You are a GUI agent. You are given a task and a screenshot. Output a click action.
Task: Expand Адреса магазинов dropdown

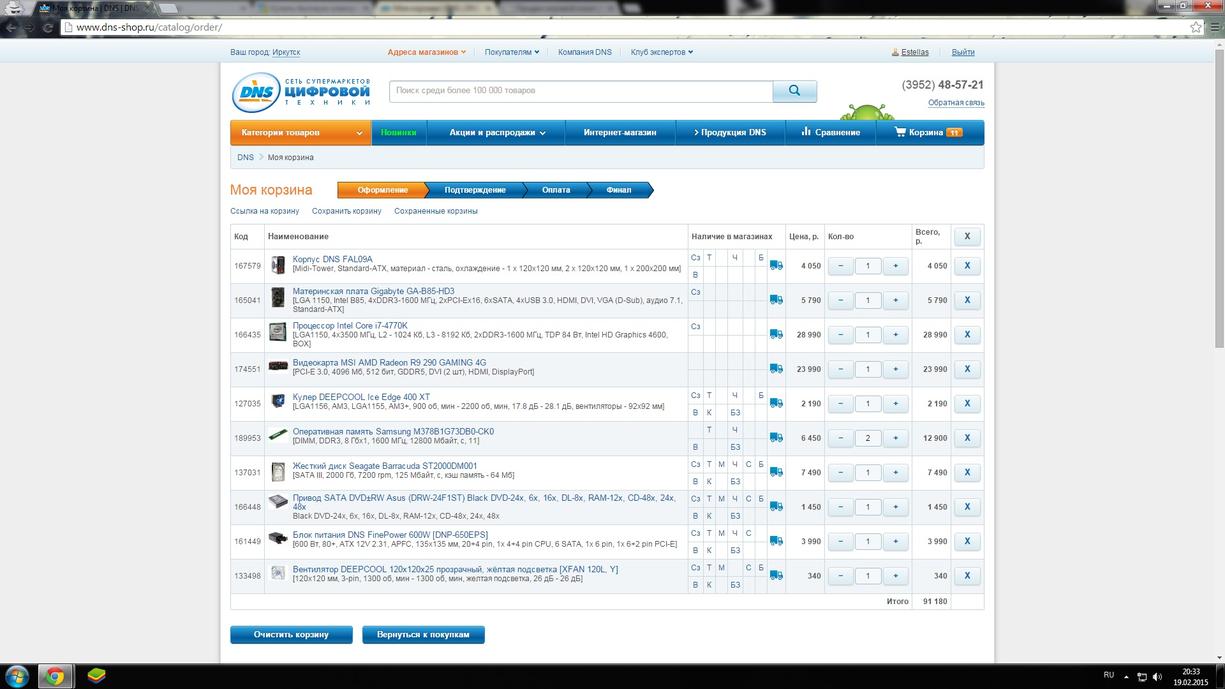(x=427, y=52)
